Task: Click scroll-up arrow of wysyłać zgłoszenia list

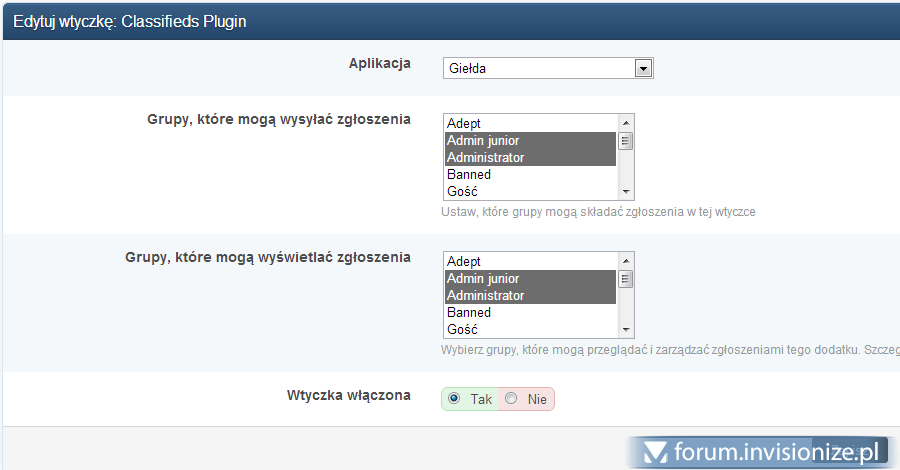Action: (x=626, y=122)
